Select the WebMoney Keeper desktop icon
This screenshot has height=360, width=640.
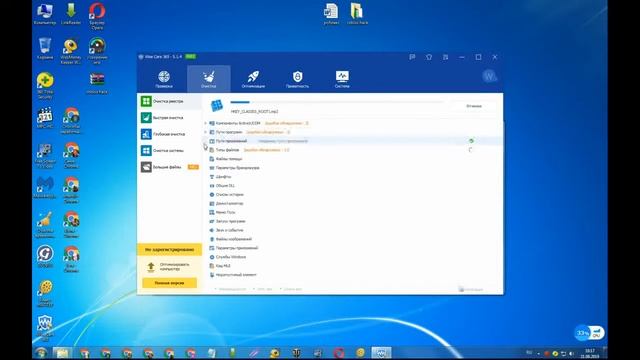tap(71, 51)
